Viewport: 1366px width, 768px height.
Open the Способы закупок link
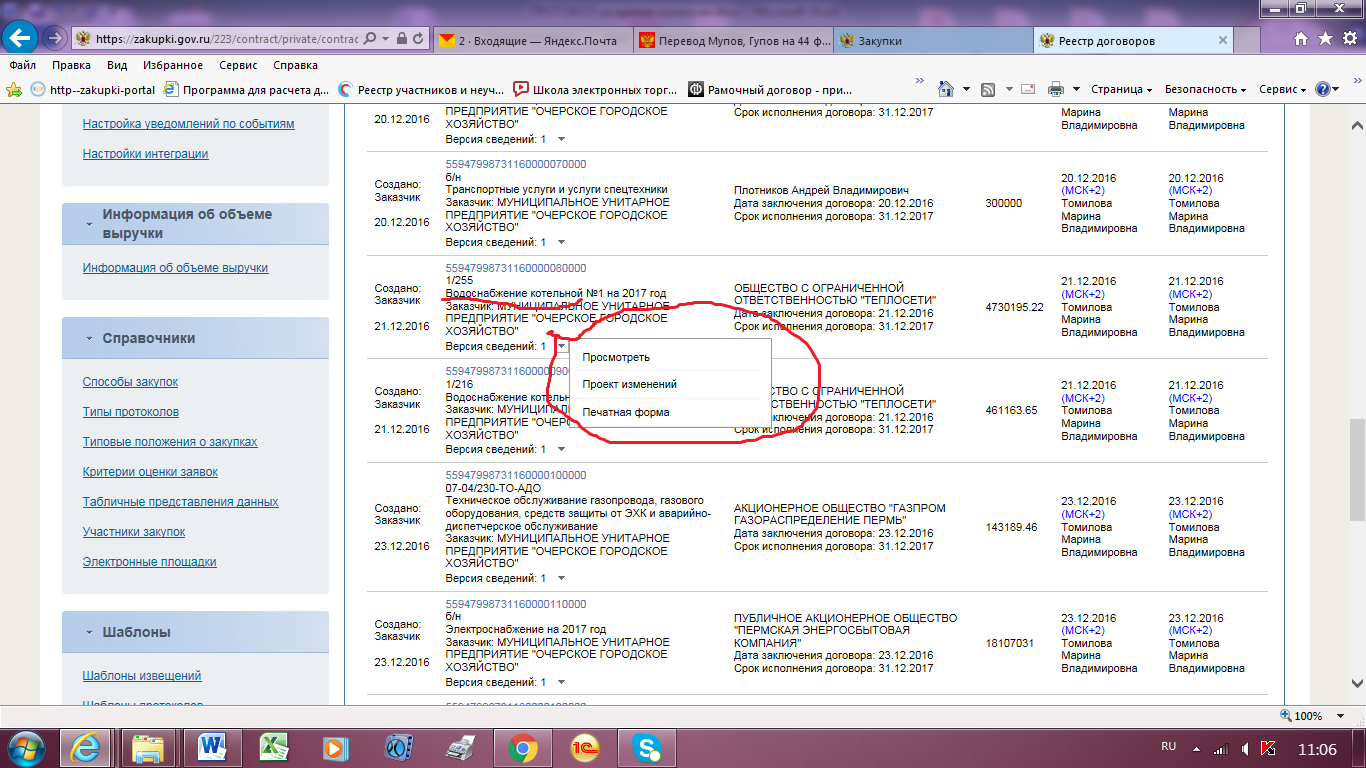[130, 382]
